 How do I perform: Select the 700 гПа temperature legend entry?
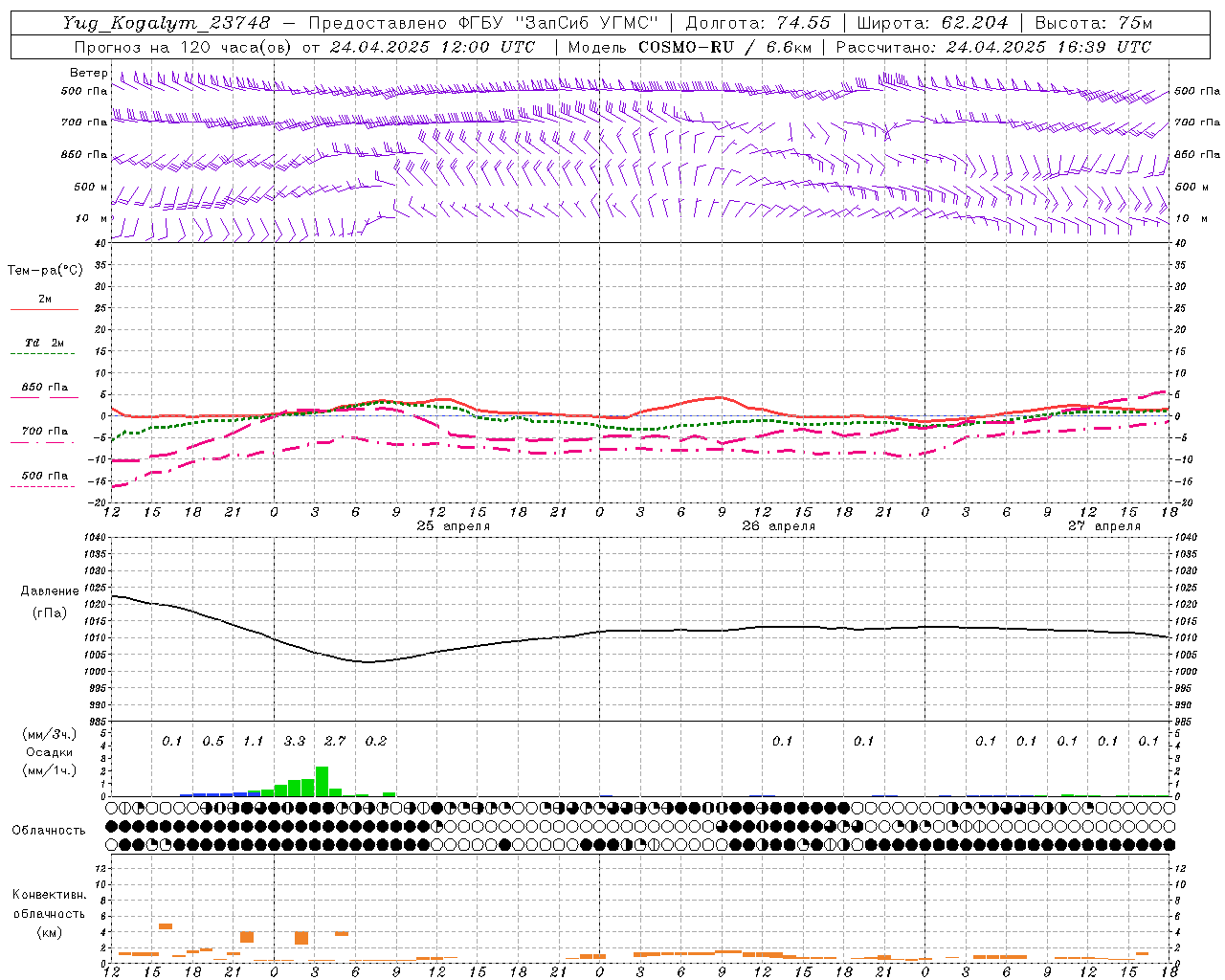point(45,431)
